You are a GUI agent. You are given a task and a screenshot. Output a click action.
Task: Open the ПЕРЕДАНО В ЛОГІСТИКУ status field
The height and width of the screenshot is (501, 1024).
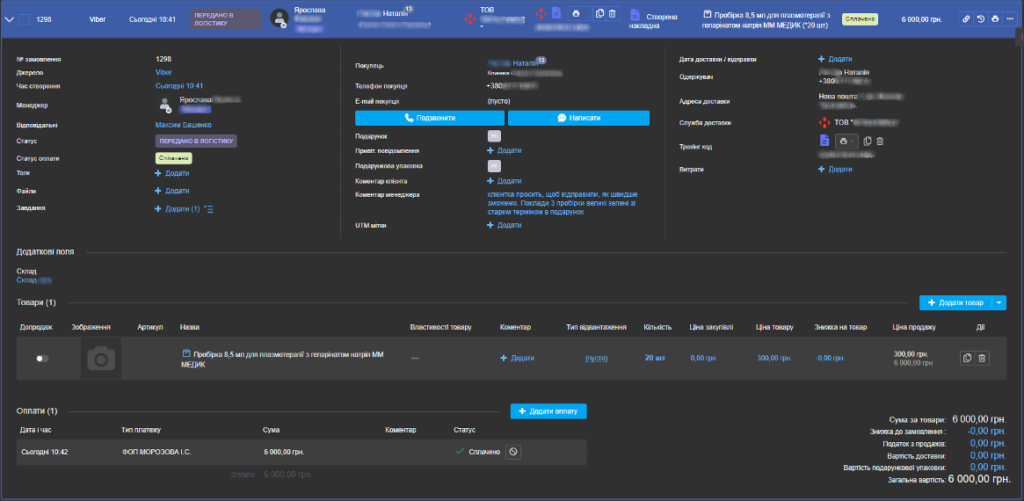[x=196, y=141]
